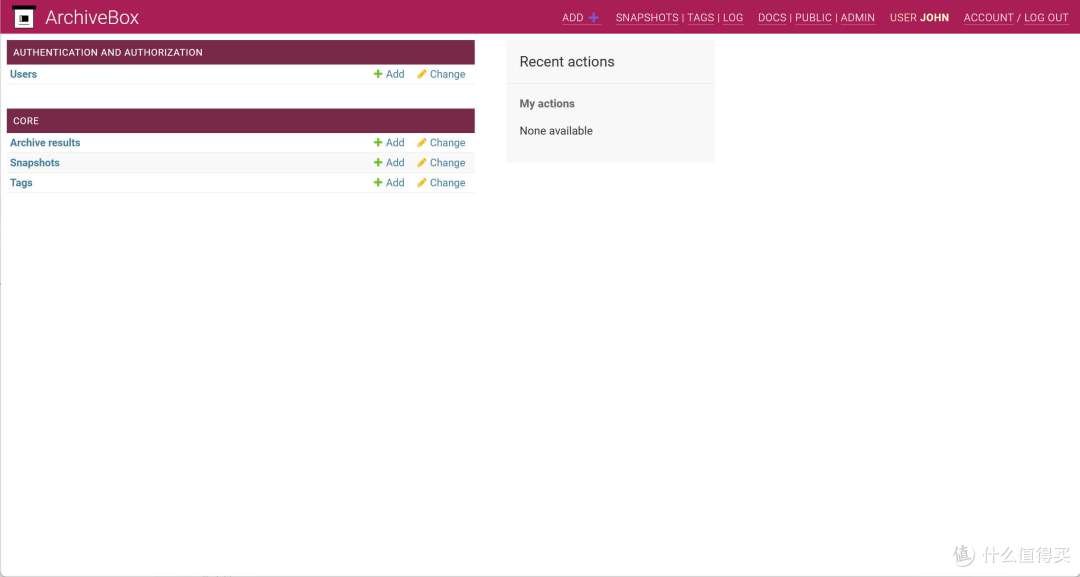Click green plus icon in Snapshots row
This screenshot has width=1080, height=577.
(x=378, y=163)
